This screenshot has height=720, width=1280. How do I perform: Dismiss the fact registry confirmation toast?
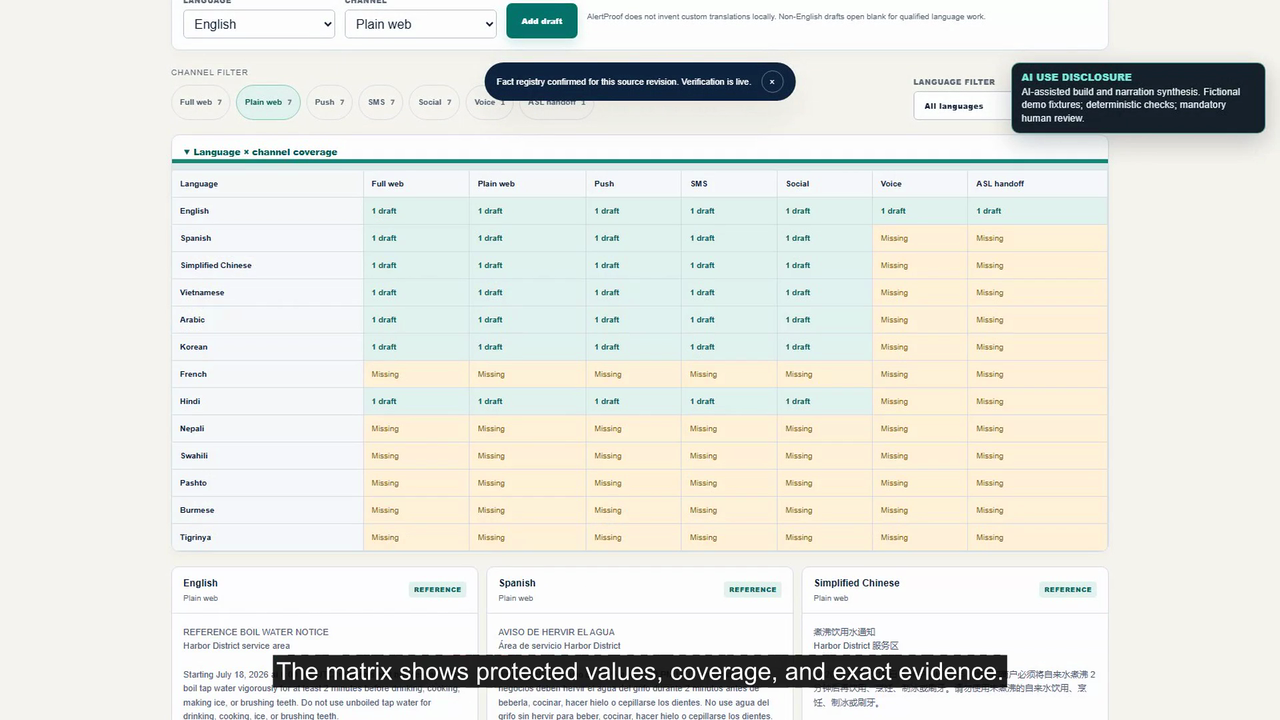point(772,82)
